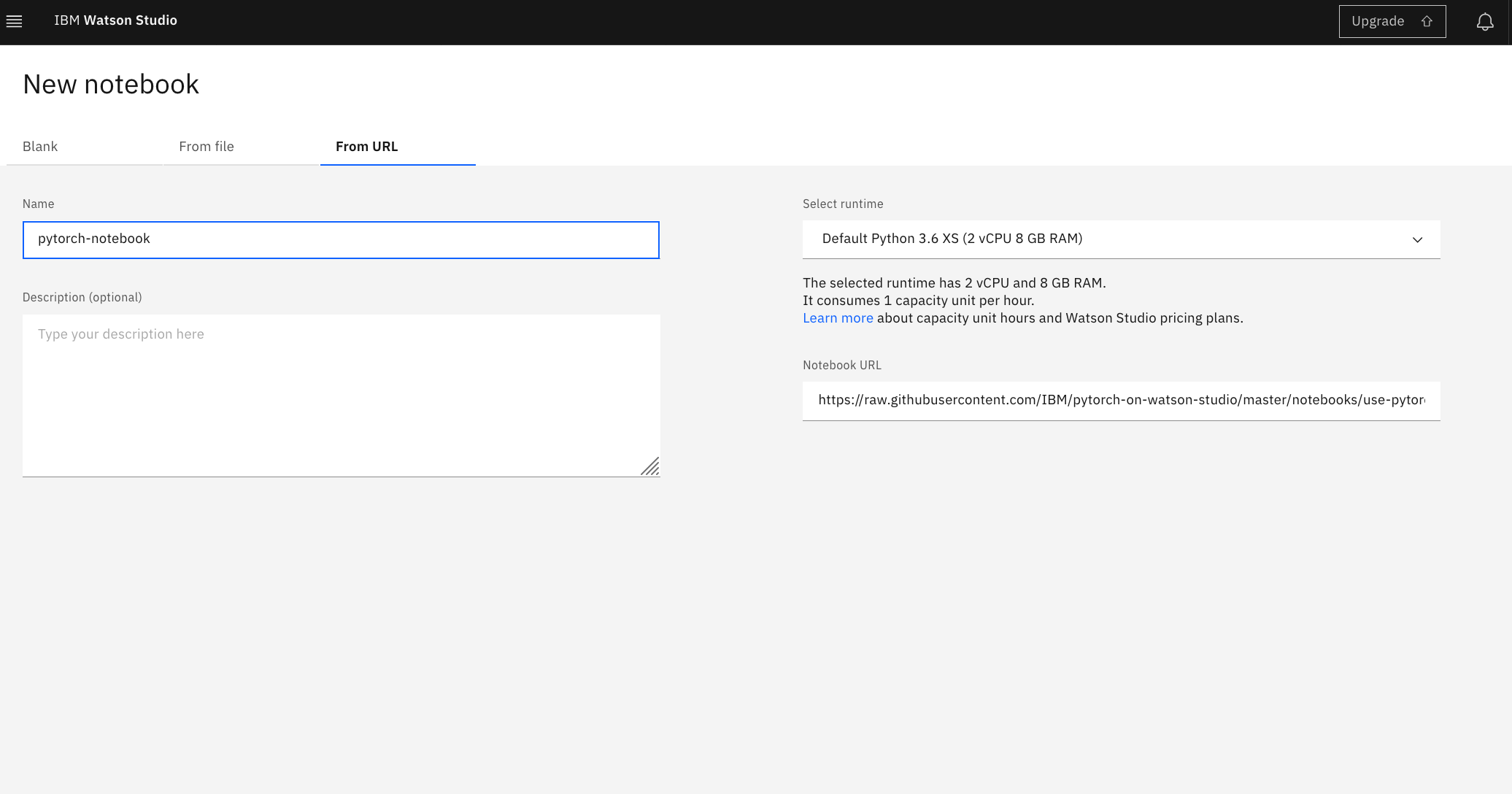This screenshot has width=1512, height=794.
Task: Select the From URL tab
Action: tap(366, 147)
